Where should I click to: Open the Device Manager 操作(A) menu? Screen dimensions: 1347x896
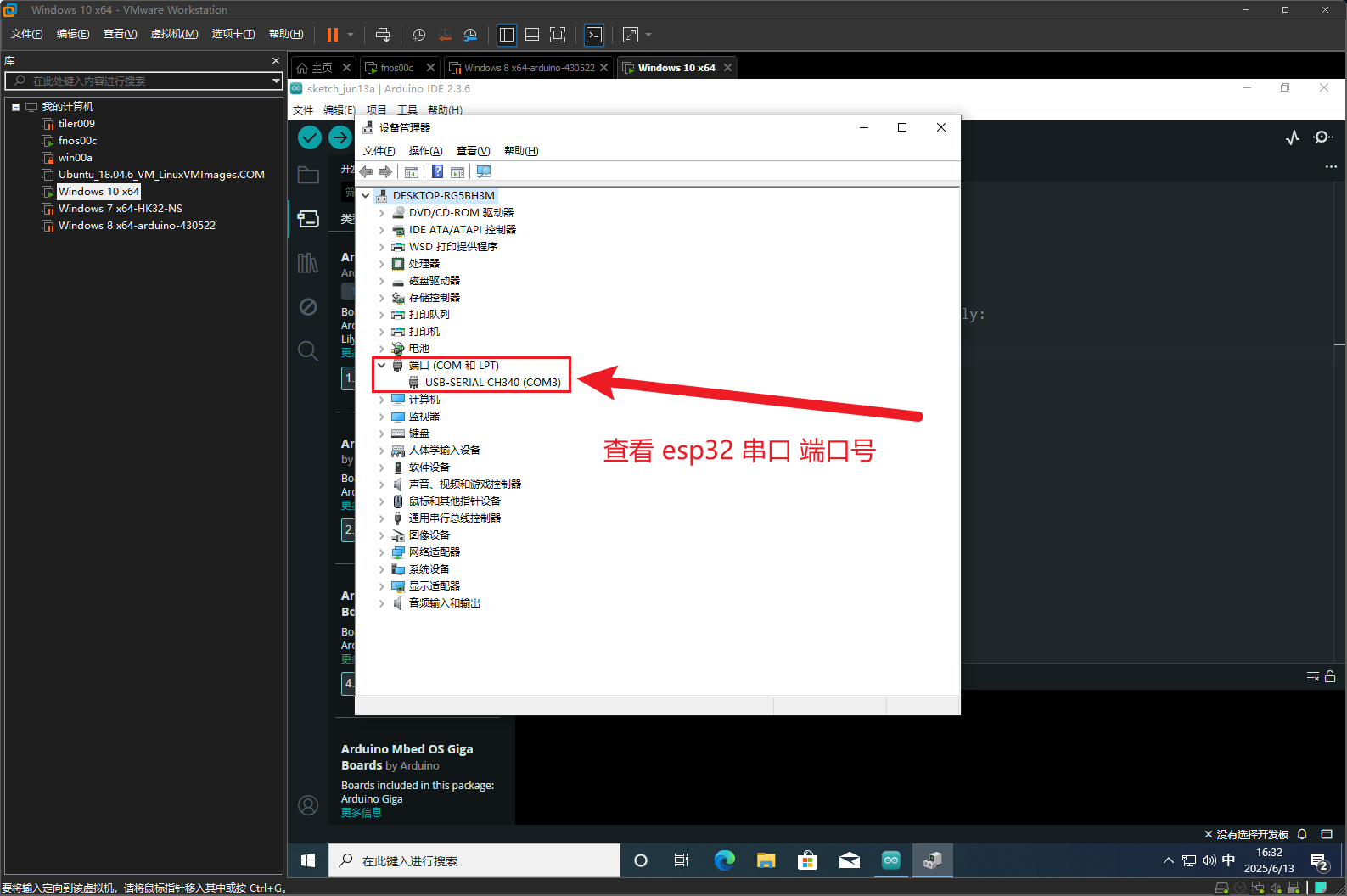pyautogui.click(x=425, y=151)
